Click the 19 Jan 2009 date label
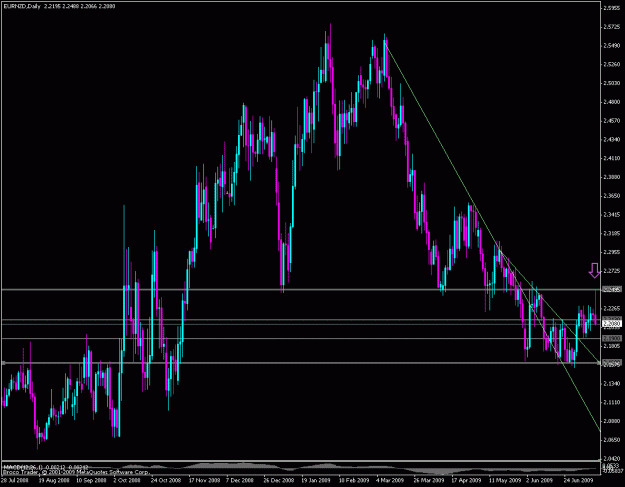 click(x=316, y=481)
